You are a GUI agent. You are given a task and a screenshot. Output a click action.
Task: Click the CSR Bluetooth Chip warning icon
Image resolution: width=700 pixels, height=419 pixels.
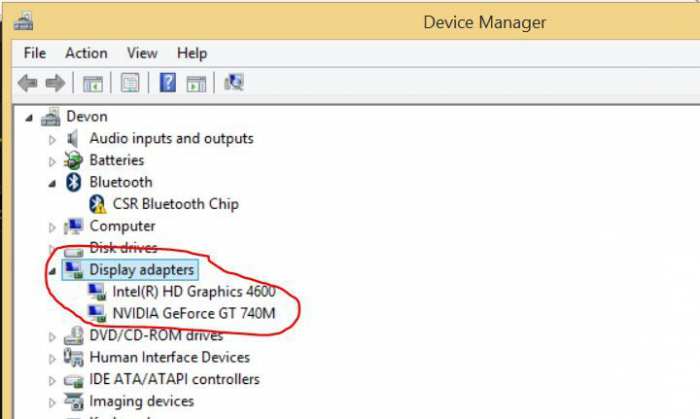97,204
